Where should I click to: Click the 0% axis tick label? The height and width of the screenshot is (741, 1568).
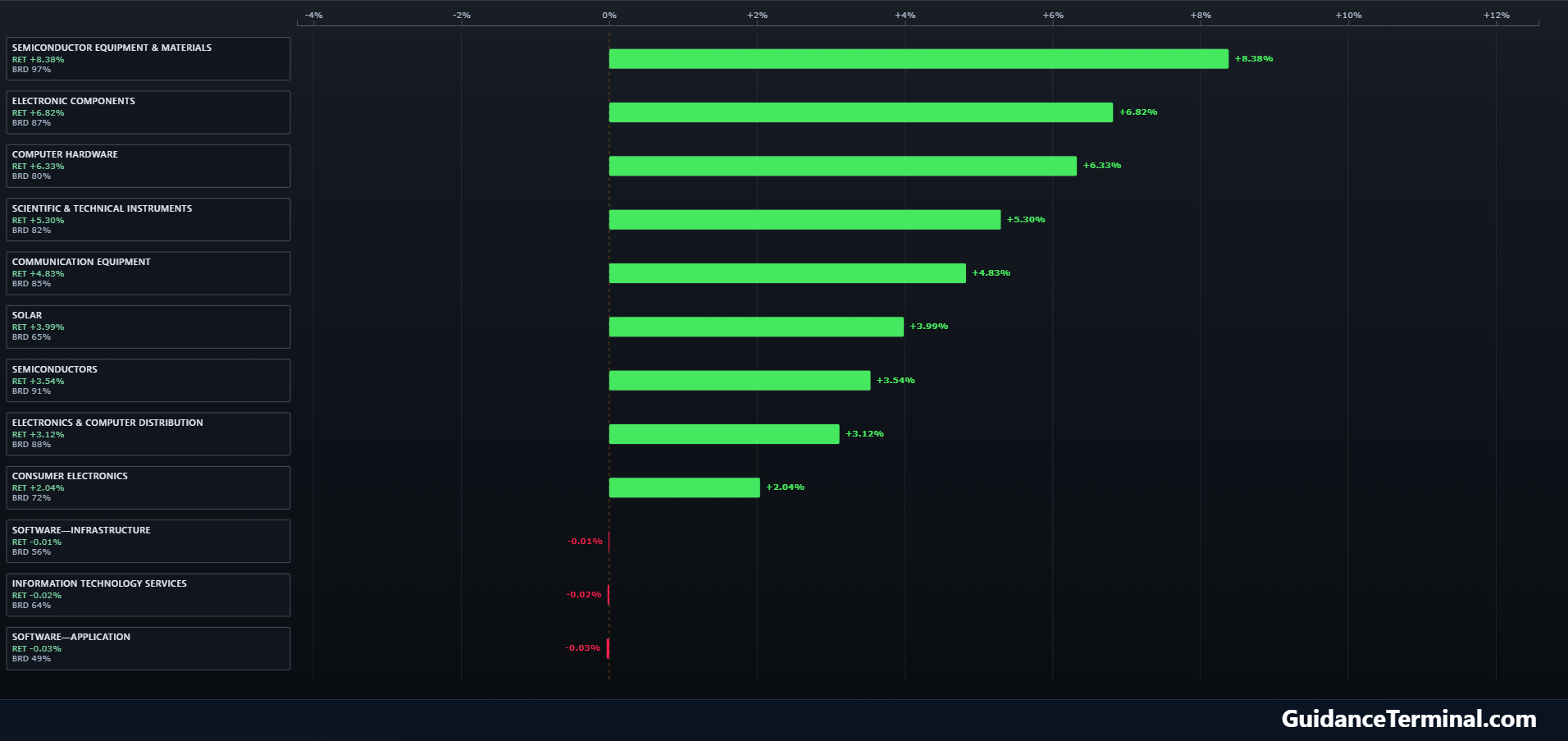[609, 16]
